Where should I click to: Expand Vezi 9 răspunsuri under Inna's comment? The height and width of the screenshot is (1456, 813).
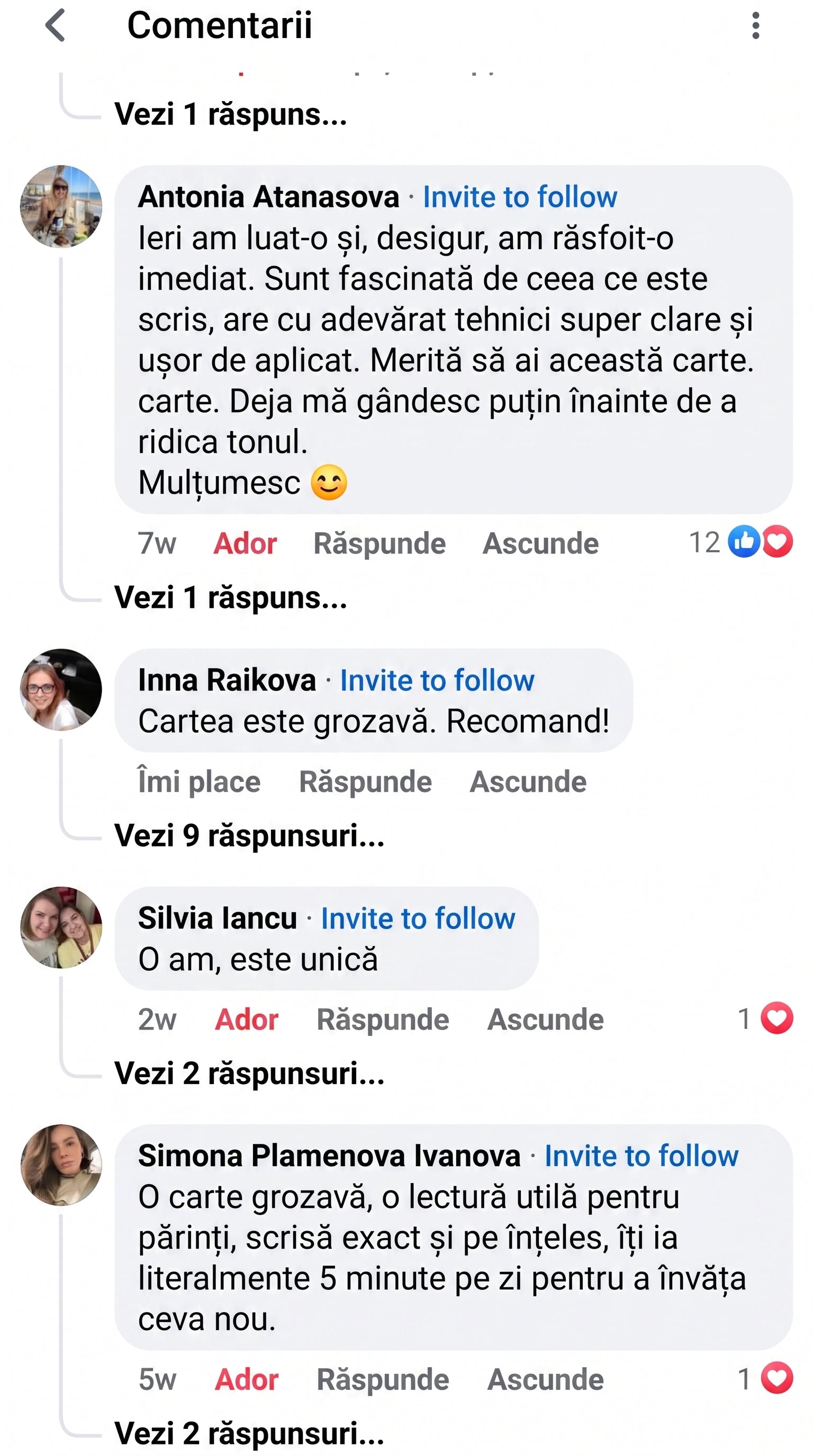click(x=249, y=835)
